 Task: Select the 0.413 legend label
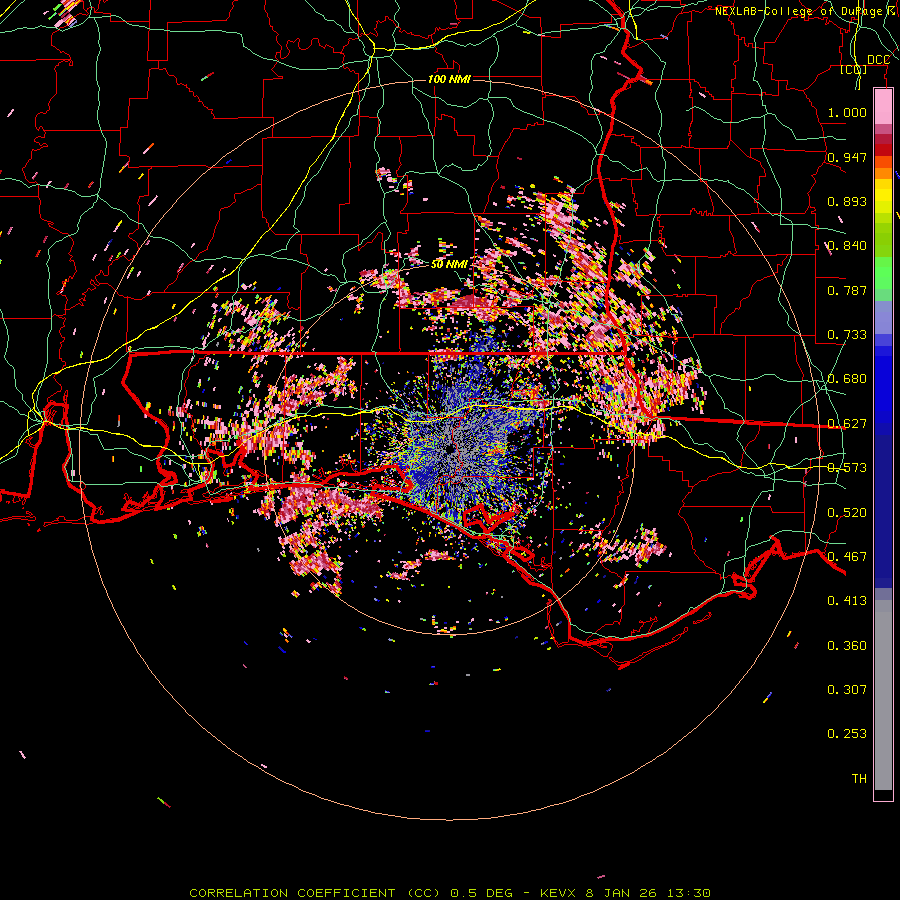[x=847, y=601]
